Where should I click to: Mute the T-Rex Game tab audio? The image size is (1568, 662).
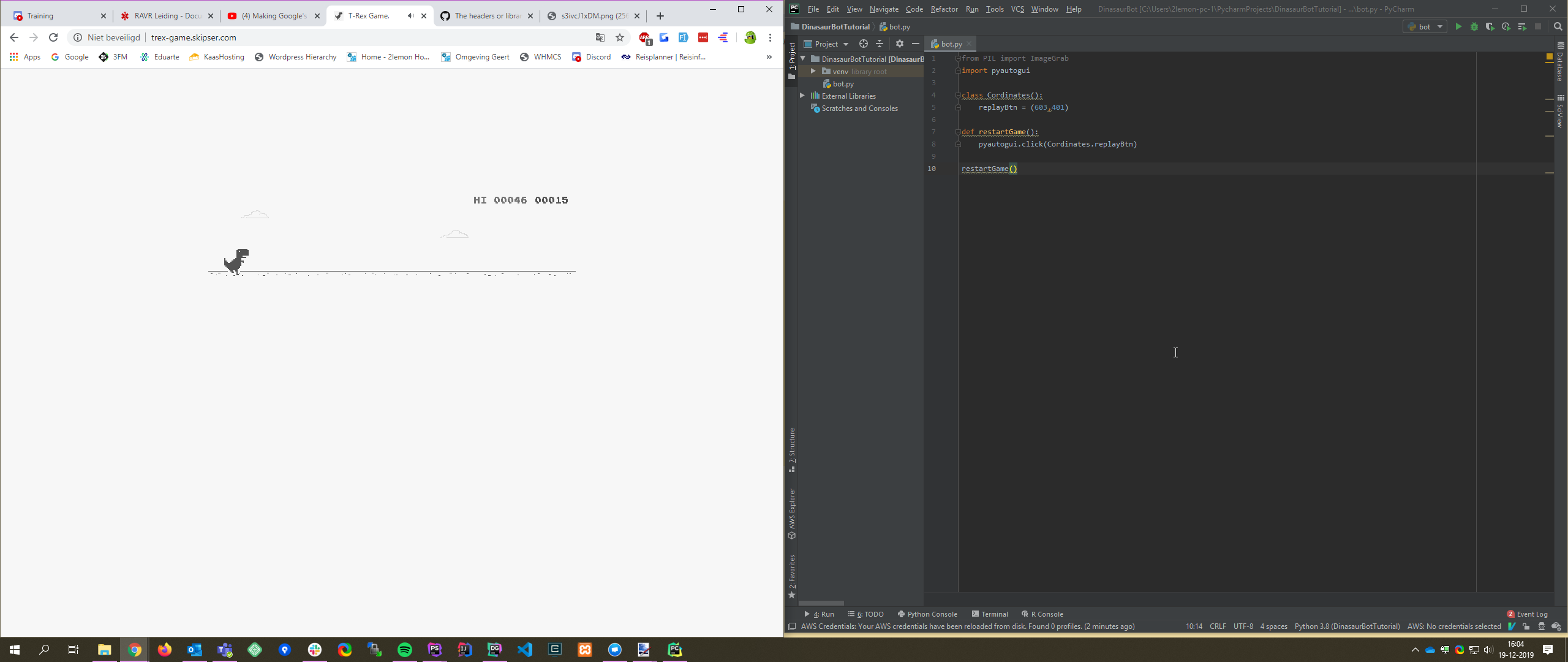[x=410, y=16]
